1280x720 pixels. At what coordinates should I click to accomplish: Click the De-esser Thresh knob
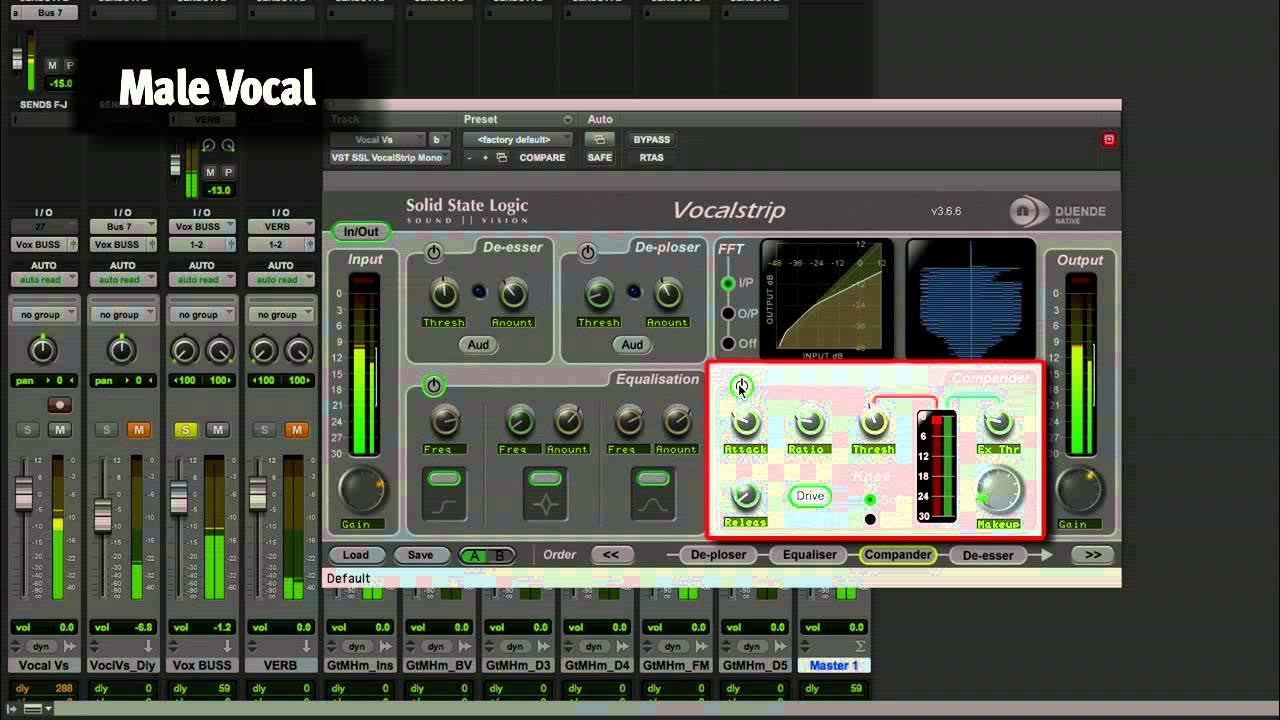(444, 294)
